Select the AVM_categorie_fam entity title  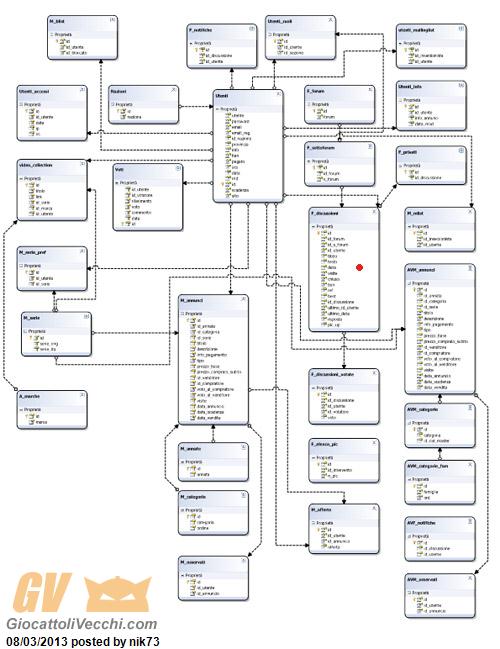coord(427,466)
